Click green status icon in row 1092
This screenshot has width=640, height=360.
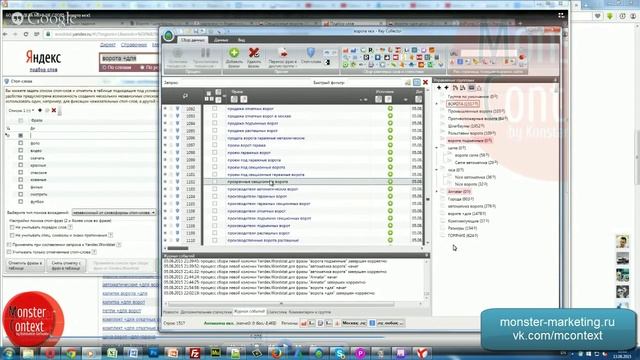click(390, 109)
